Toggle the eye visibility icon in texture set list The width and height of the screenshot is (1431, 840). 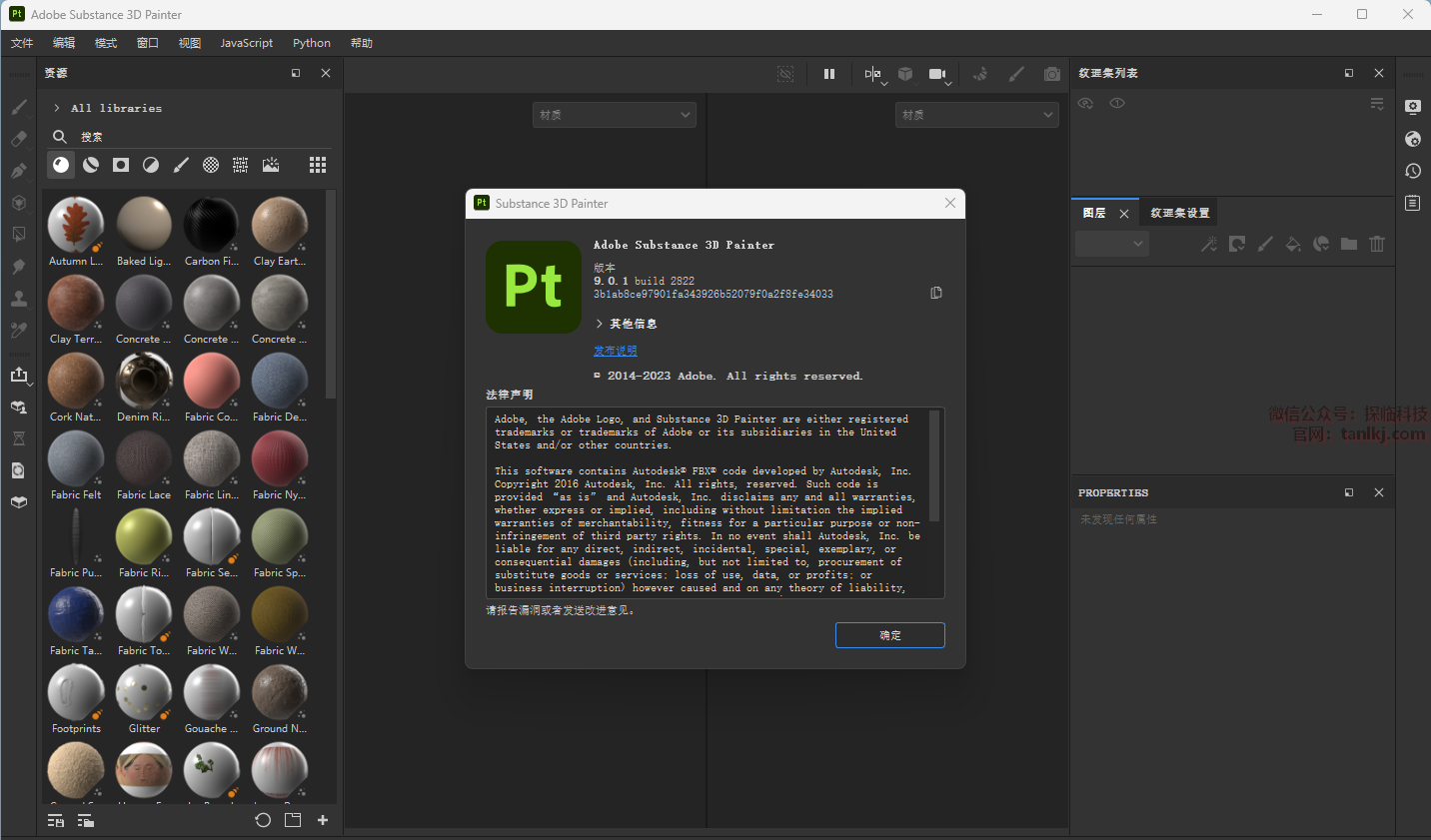[1117, 103]
